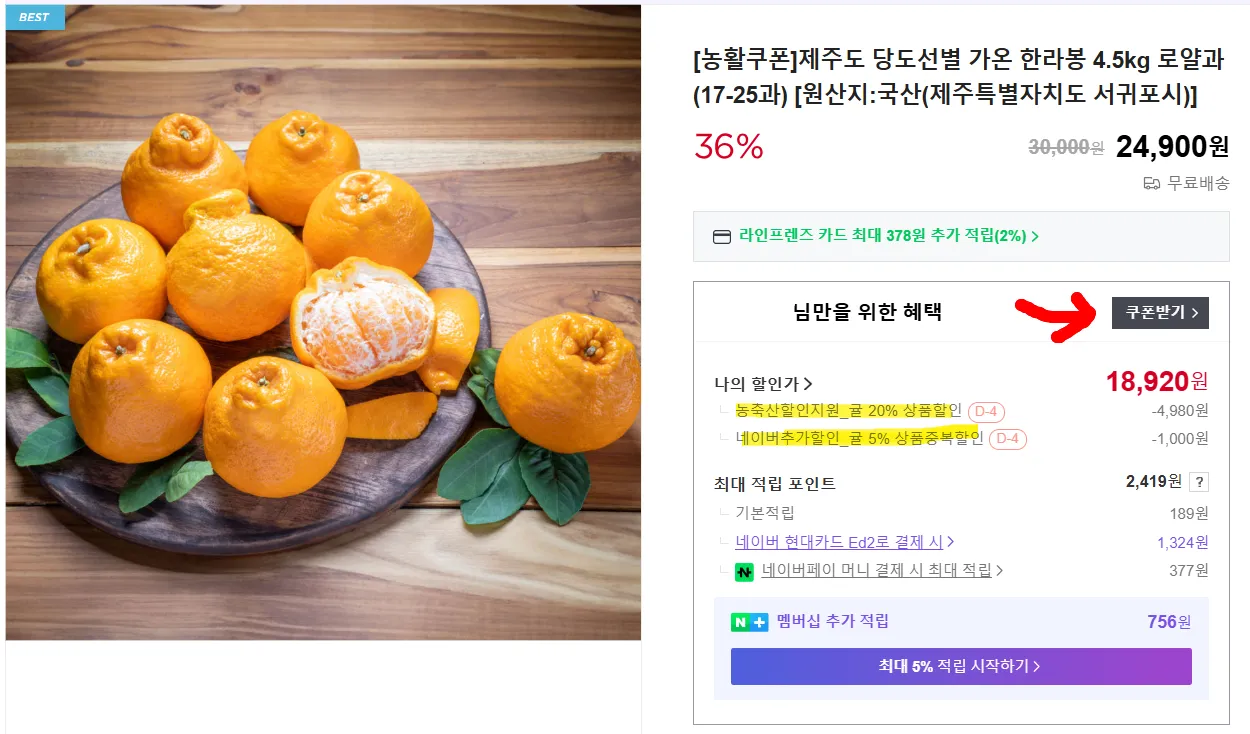The width and height of the screenshot is (1250, 734).
Task: Open the 네이버 현대카드 Ed2로 결제 시 link
Action: [x=844, y=542]
